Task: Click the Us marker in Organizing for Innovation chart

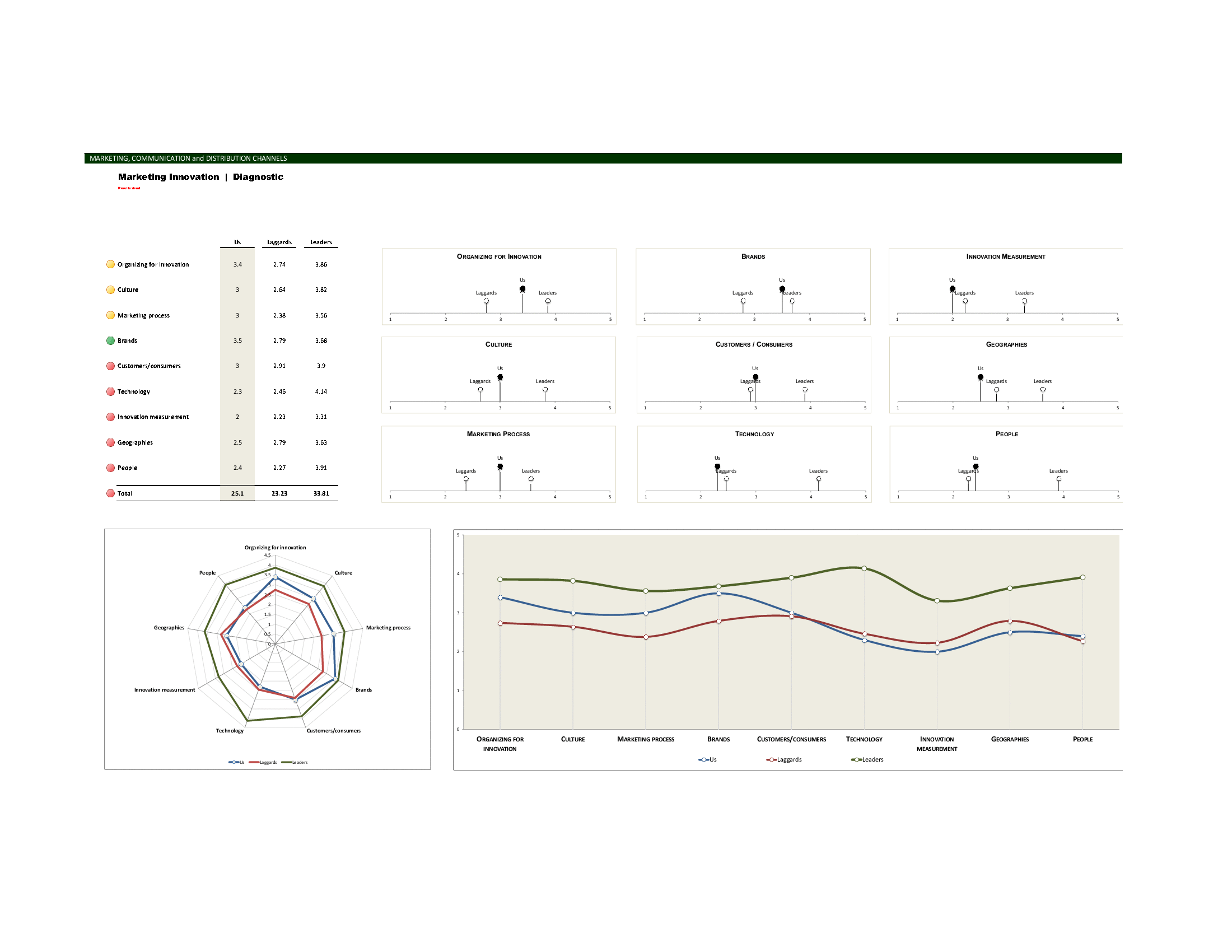Action: pos(522,290)
